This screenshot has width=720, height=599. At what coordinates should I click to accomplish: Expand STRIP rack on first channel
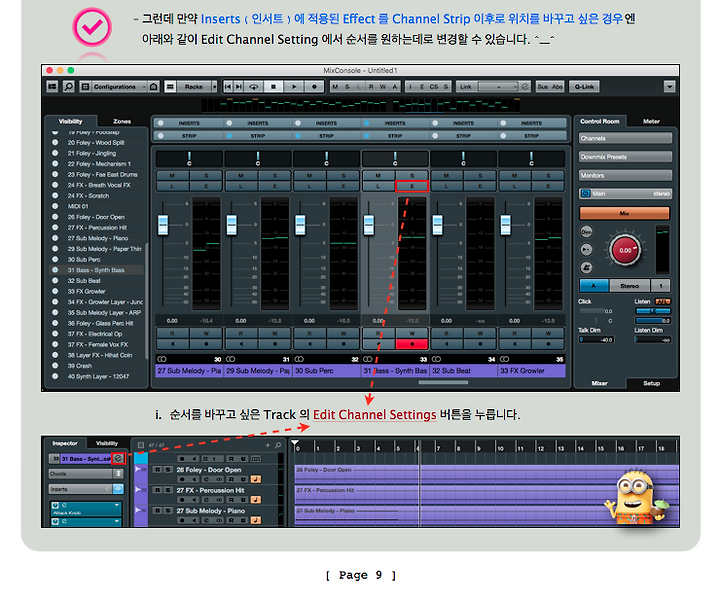(x=189, y=136)
